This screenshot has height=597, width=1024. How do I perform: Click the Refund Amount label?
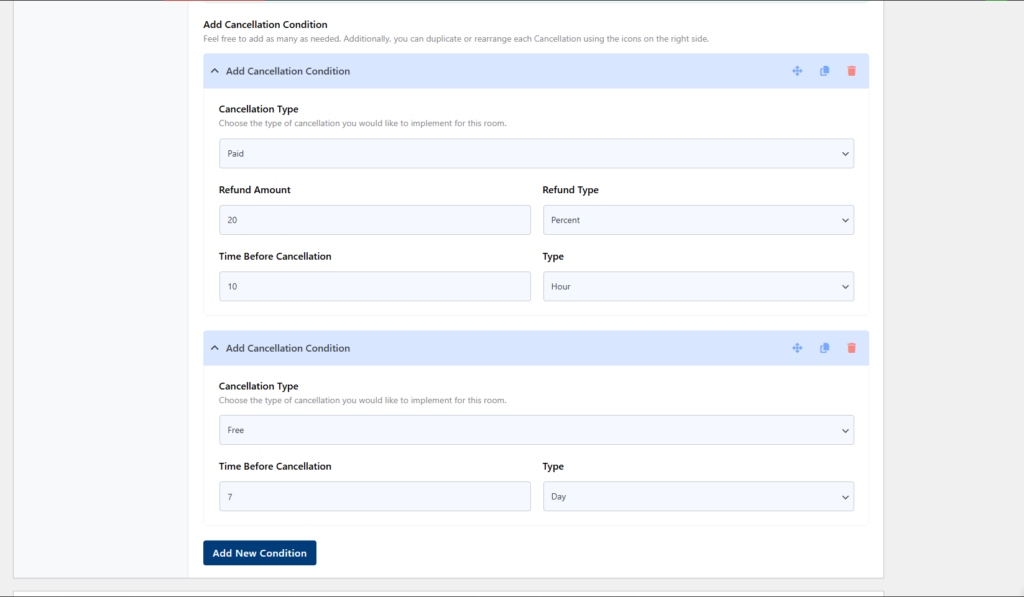pyautogui.click(x=255, y=190)
